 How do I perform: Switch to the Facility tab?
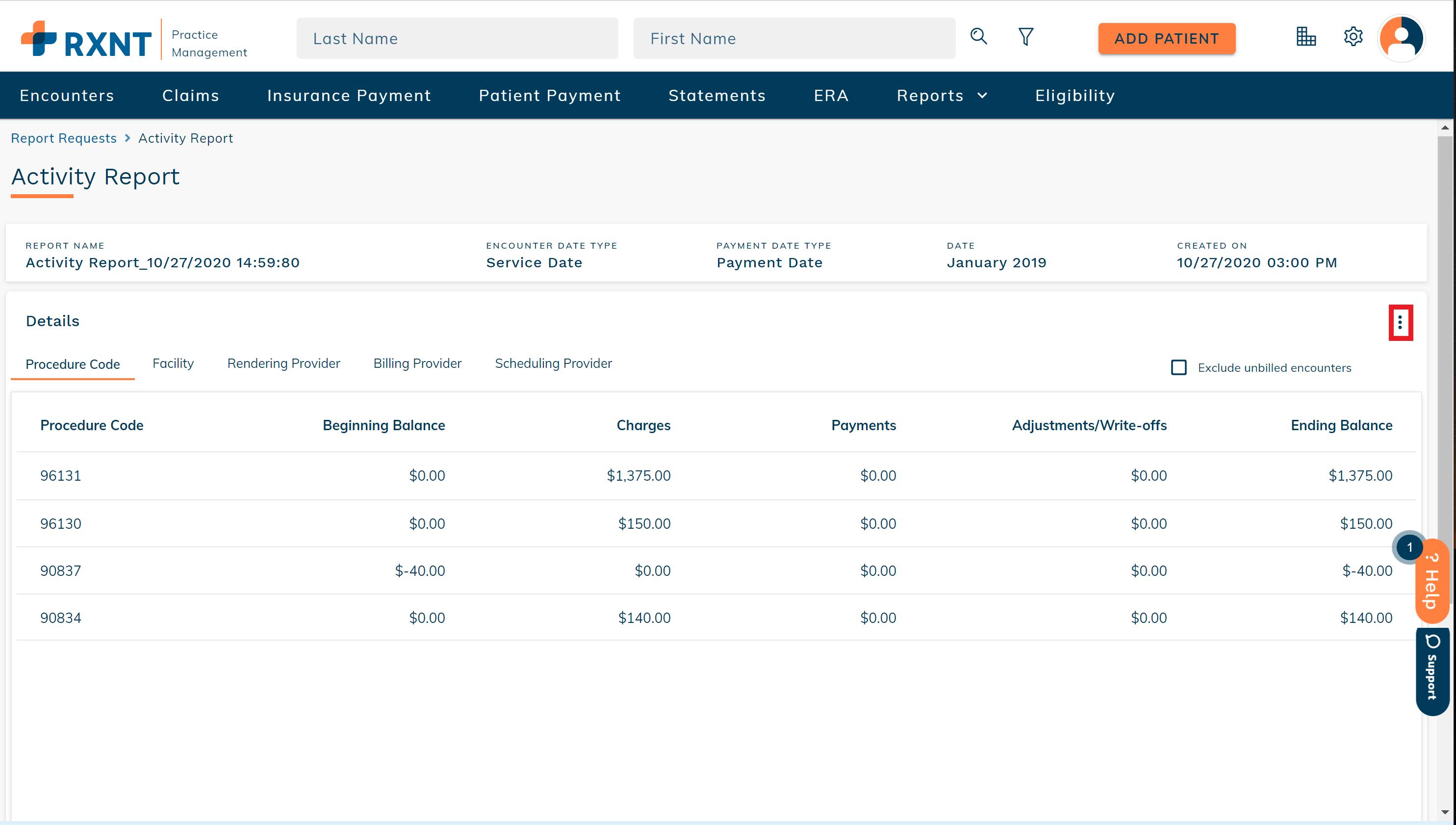[x=173, y=363]
